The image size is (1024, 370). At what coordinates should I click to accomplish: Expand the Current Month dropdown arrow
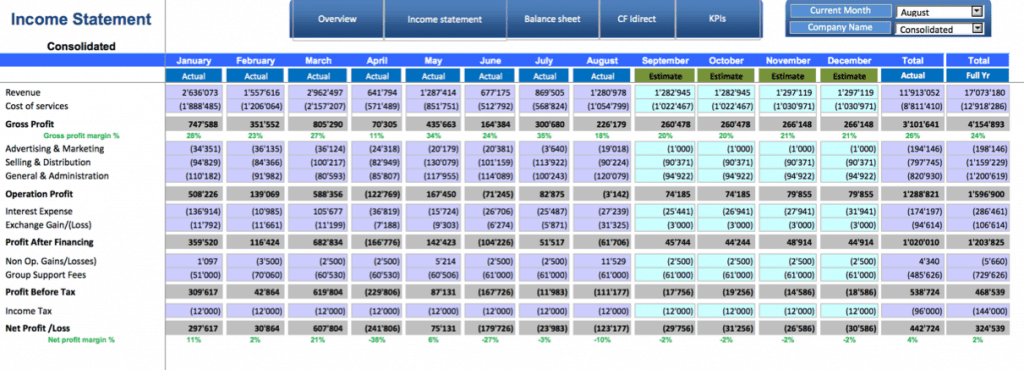coord(977,11)
